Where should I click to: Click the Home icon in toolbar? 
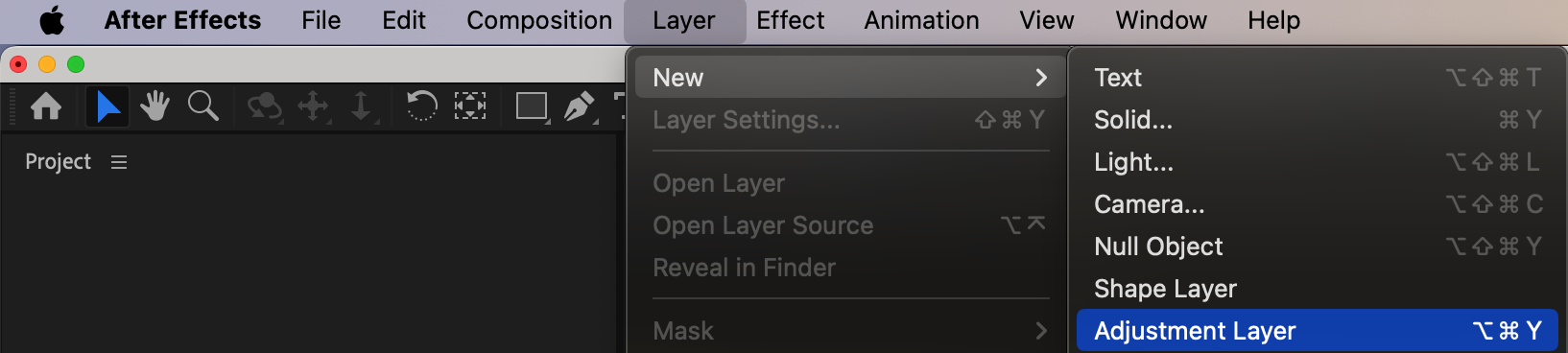(x=46, y=106)
